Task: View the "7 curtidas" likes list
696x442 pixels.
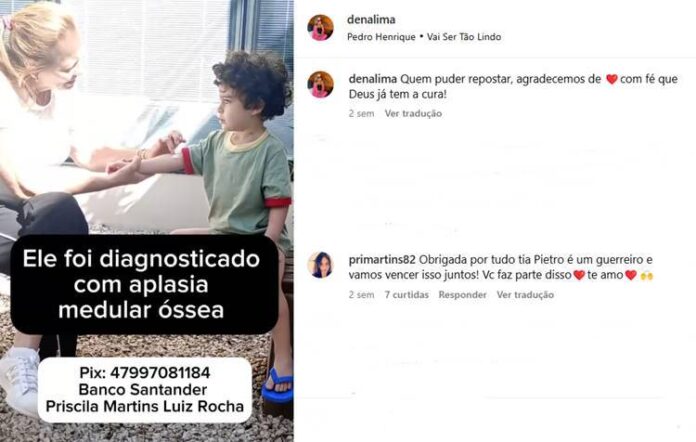Action: click(407, 295)
